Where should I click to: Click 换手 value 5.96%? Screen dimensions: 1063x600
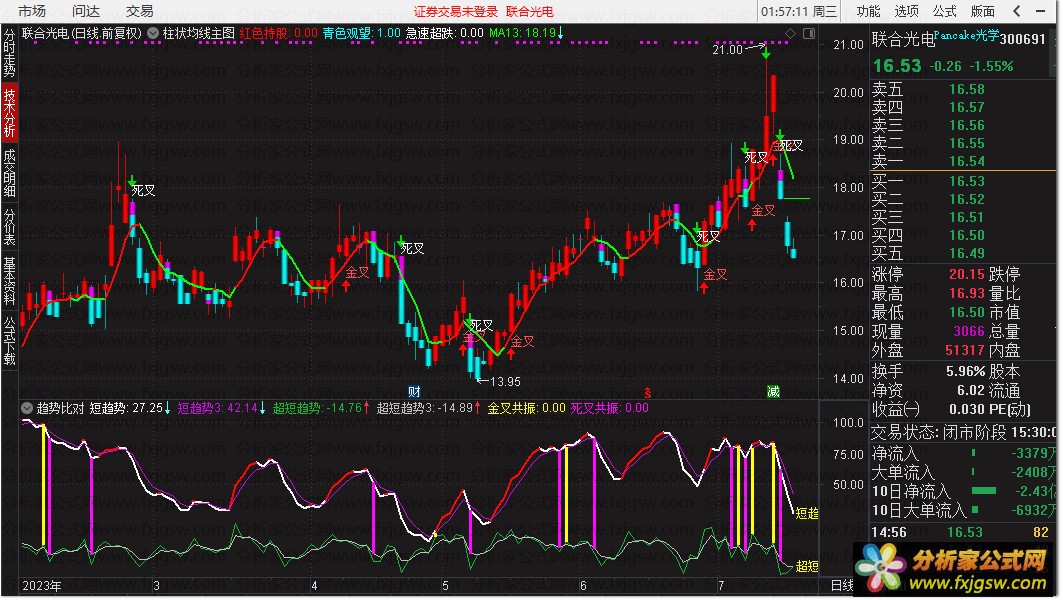[965, 372]
